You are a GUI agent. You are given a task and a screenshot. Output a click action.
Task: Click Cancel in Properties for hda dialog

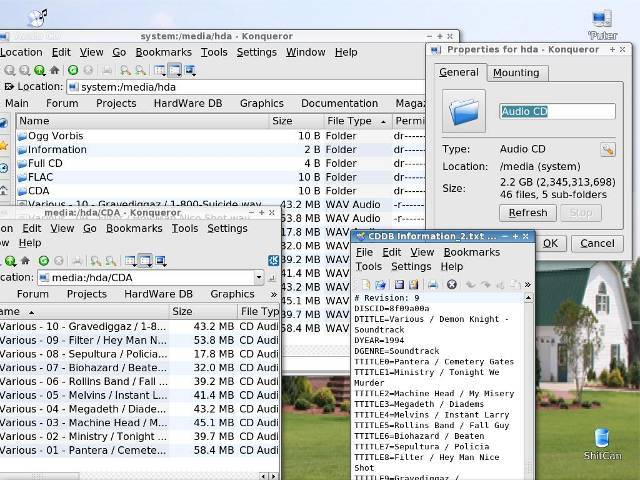tap(597, 244)
